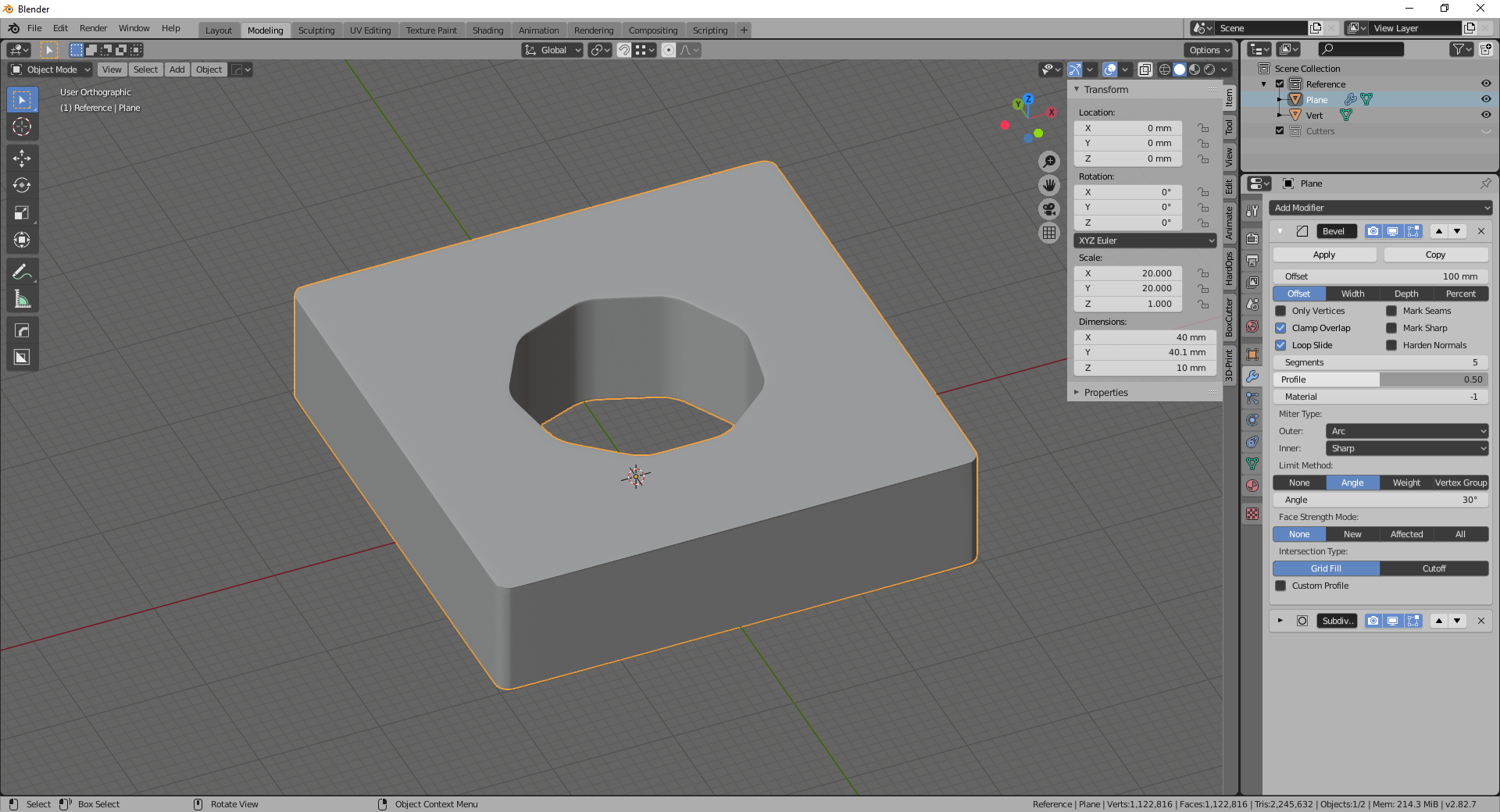
Task: Open the Outer miter type dropdown
Action: (x=1406, y=431)
